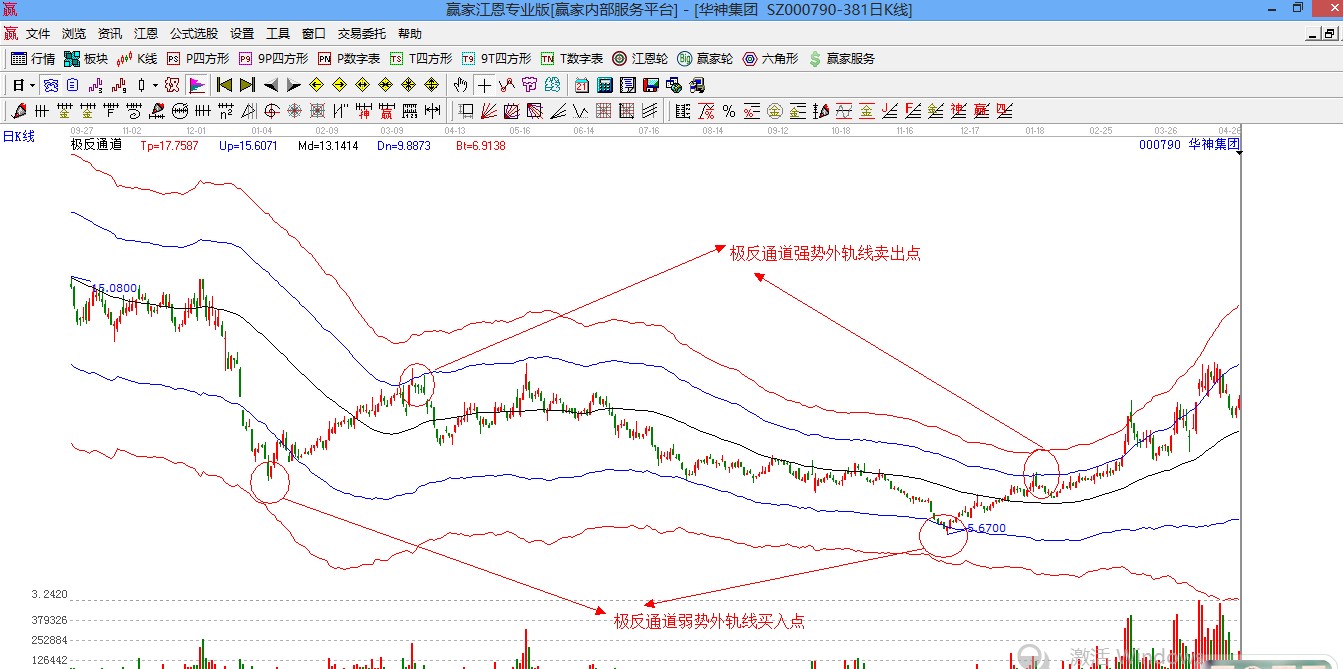Click the 行情 quotes button
Image resolution: width=1343 pixels, height=669 pixels.
[x=33, y=59]
